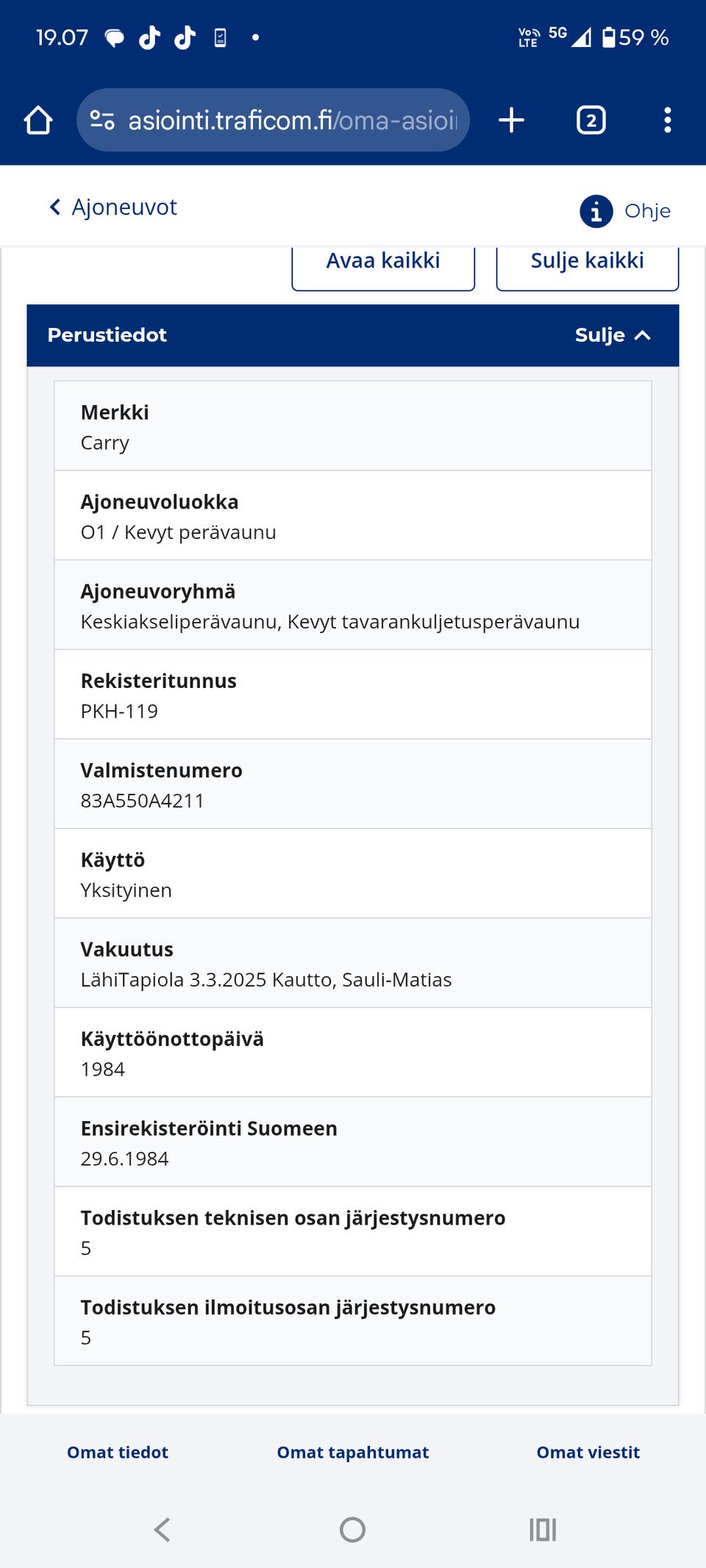Image resolution: width=706 pixels, height=1568 pixels.
Task: Expand all sections with Avaa kaikki
Action: 383,262
